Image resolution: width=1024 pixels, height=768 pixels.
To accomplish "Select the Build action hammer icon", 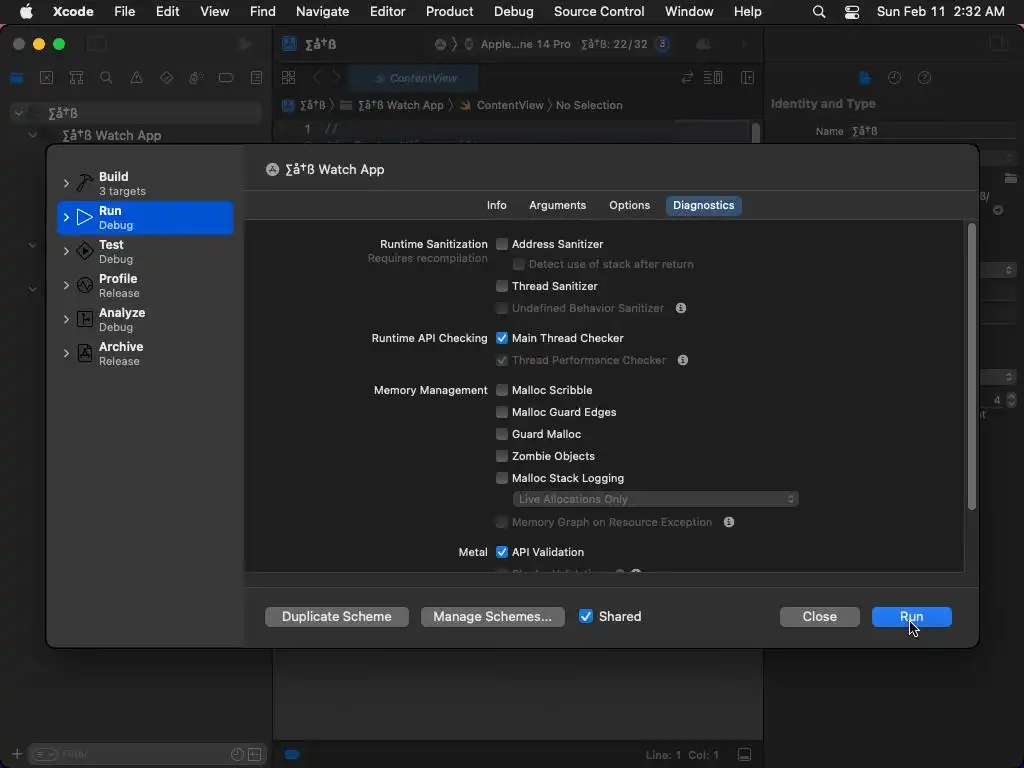I will tap(85, 184).
